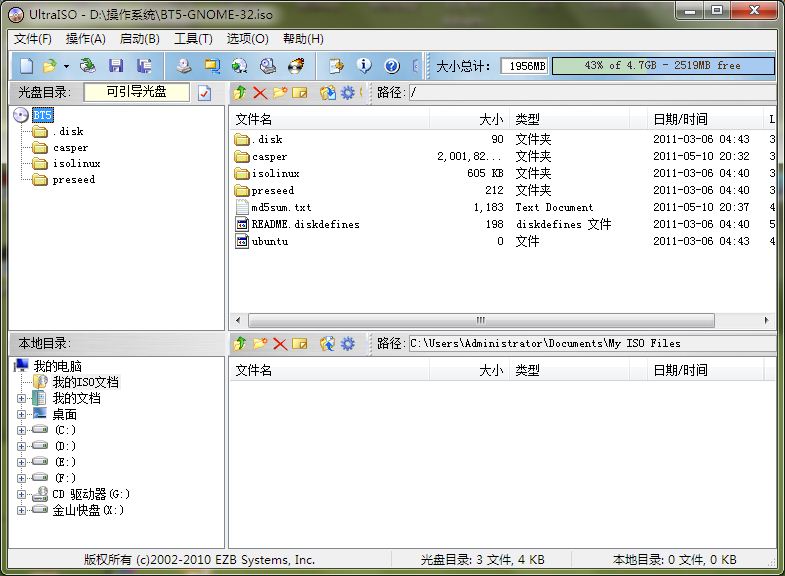This screenshot has height=576, width=785.
Task: Expand the (E:) drive node
Action: point(21,462)
